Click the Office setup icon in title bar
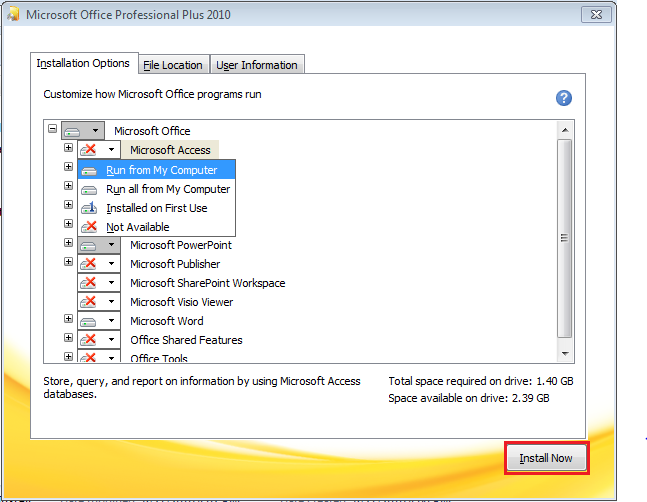The image size is (647, 502). point(13,14)
